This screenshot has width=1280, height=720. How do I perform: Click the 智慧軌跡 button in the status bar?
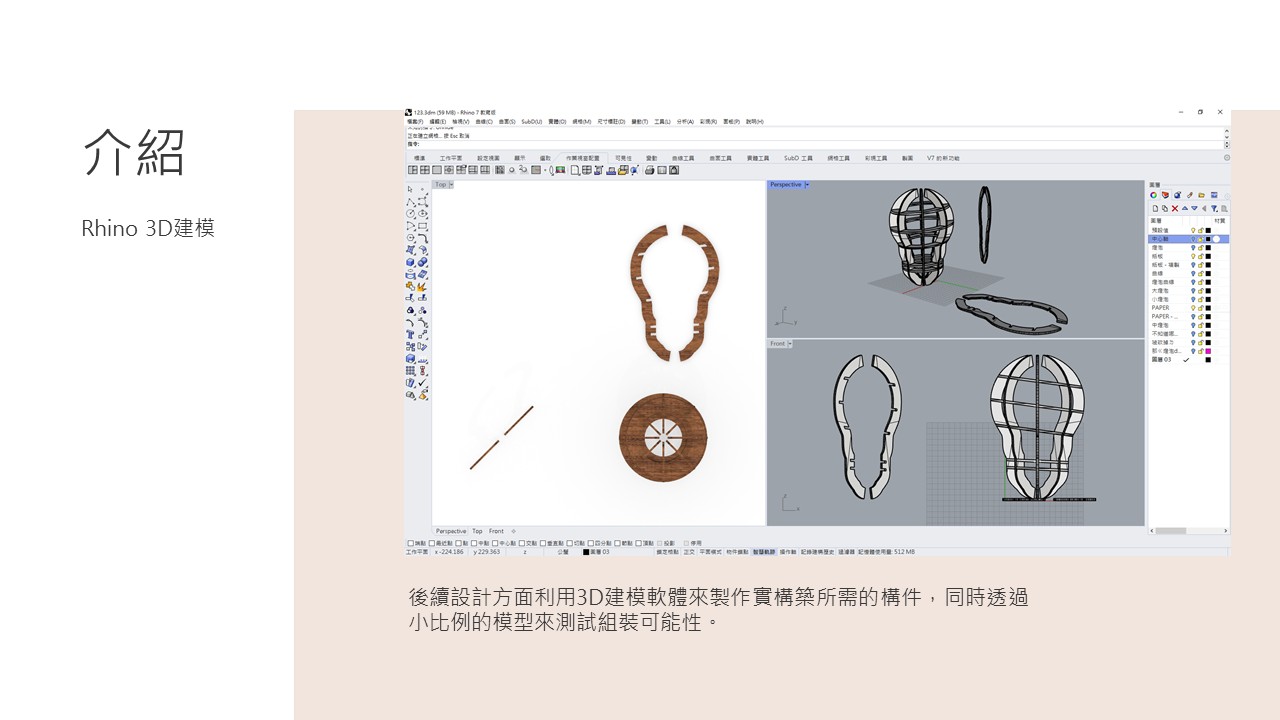click(x=764, y=552)
